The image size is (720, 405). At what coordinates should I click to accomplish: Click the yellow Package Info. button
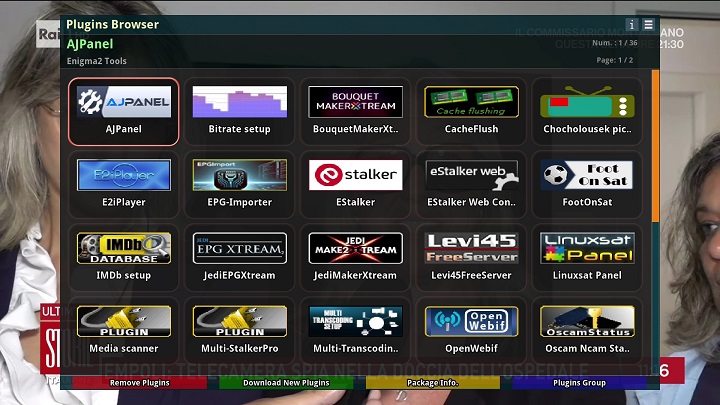click(433, 382)
